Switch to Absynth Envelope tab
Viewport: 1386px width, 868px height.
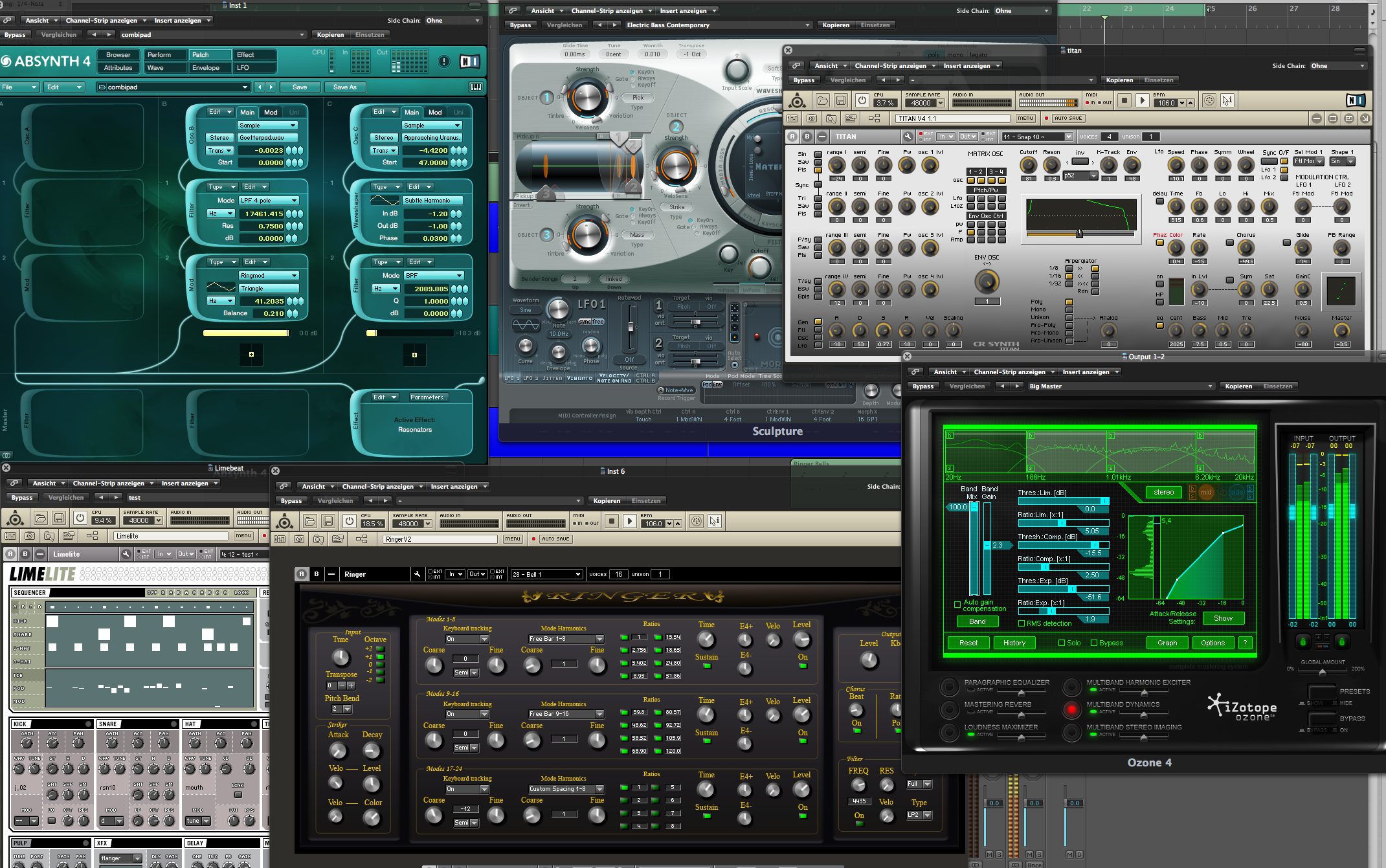coord(209,68)
